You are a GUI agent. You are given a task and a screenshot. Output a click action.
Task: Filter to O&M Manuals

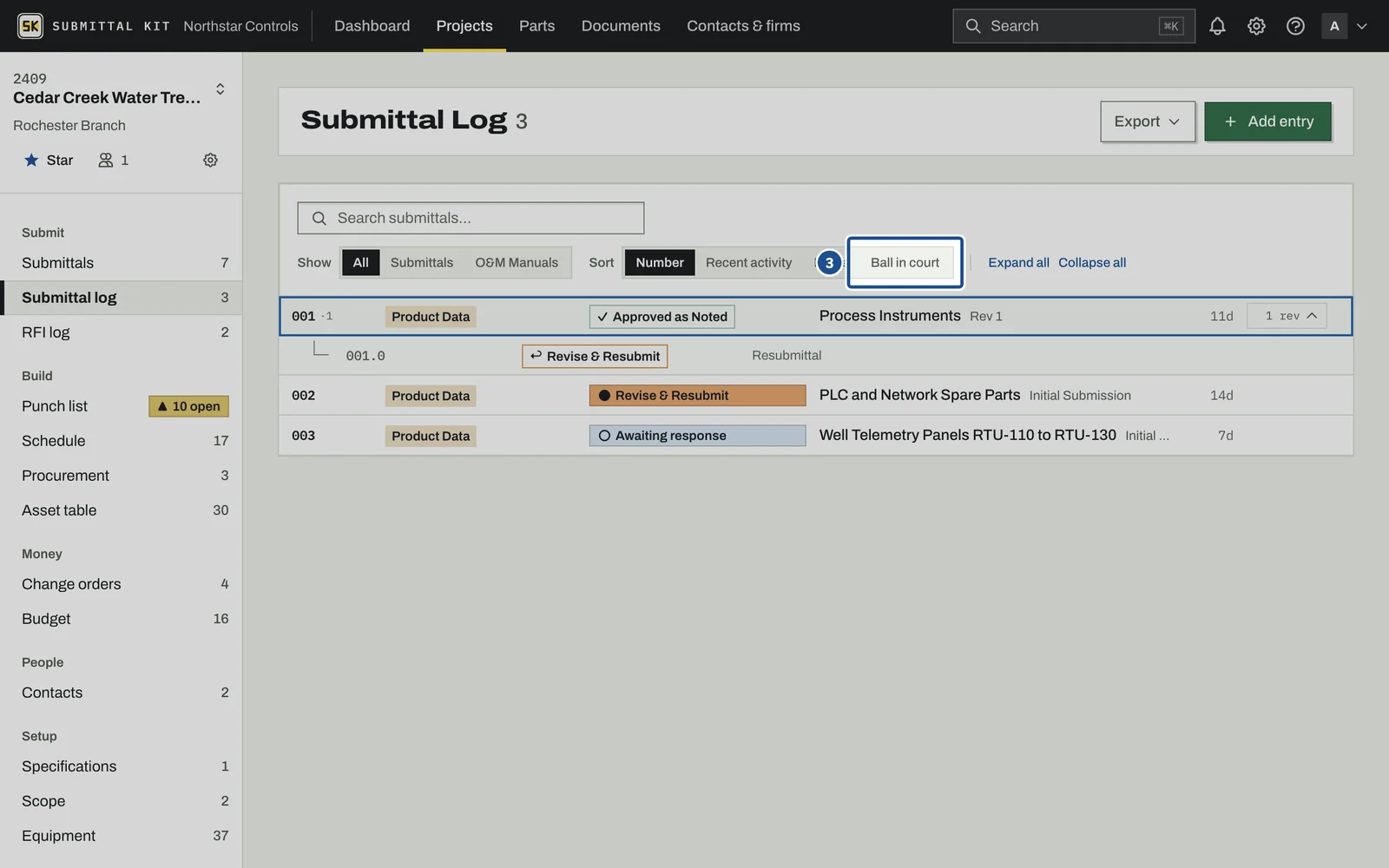[517, 262]
